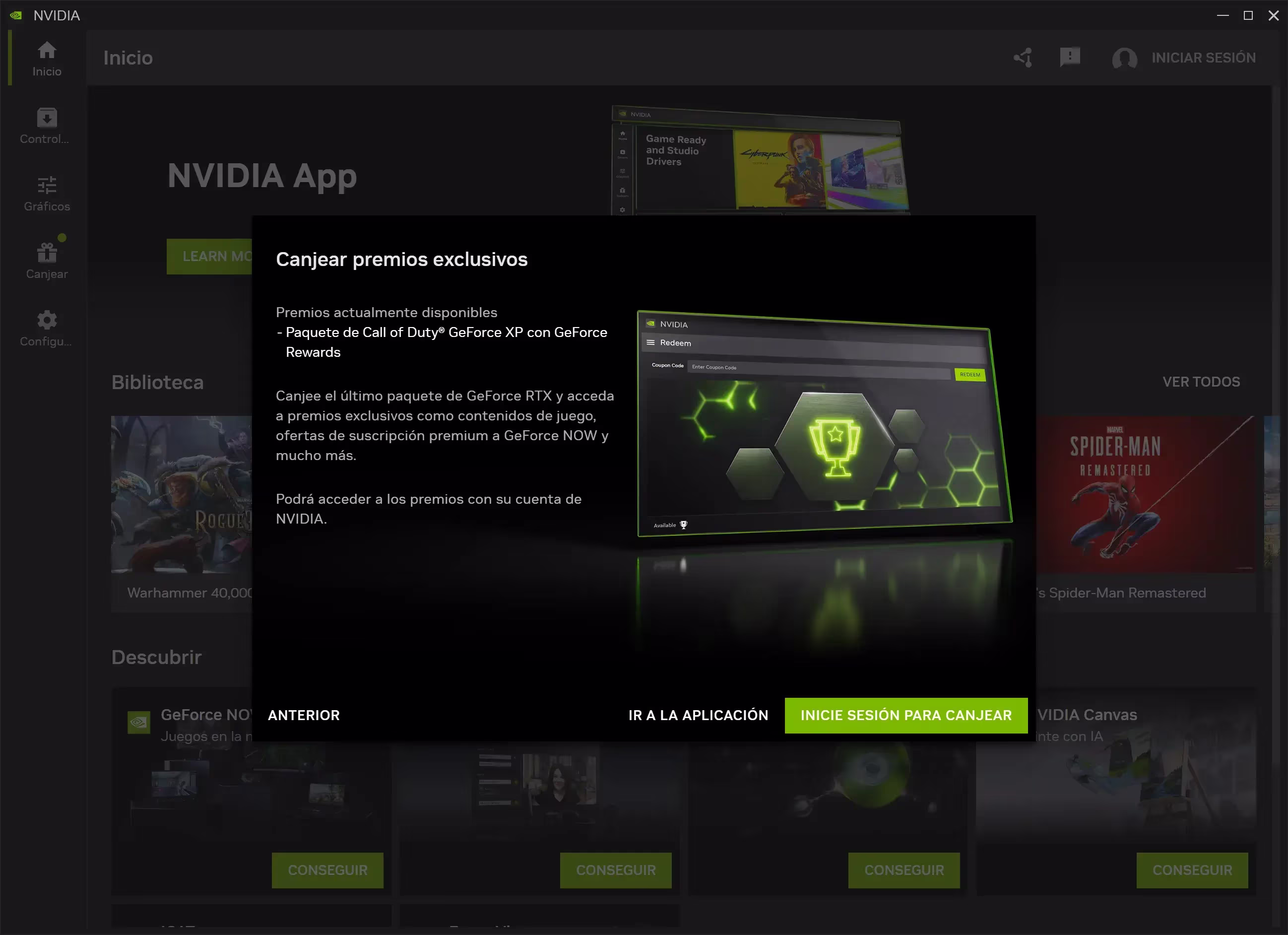The height and width of the screenshot is (935, 1288).
Task: Open the Spider-Man Remastered game thumbnail
Action: (1146, 494)
